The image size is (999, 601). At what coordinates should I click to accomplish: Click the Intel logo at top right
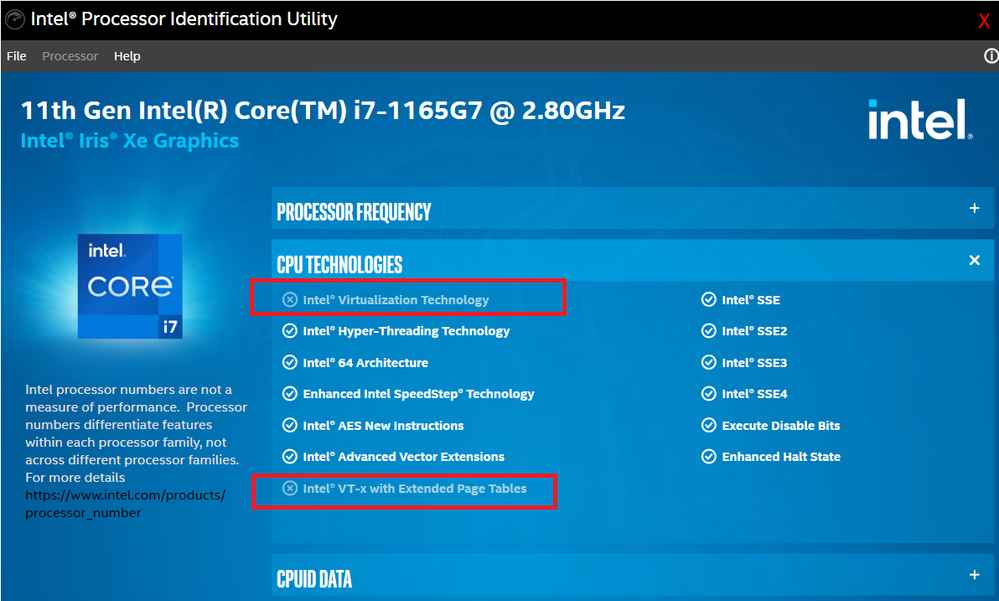(x=919, y=120)
